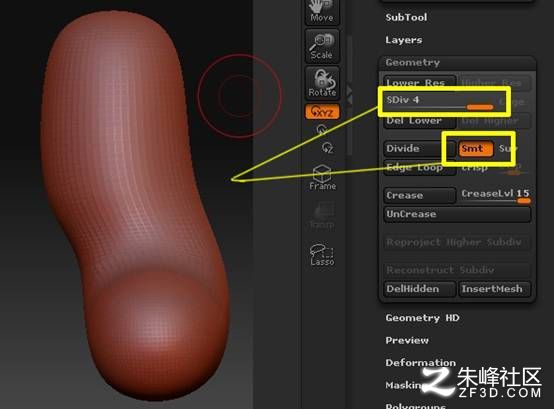The width and height of the screenshot is (554, 409).
Task: Expand the SubTool palette section
Action: (406, 17)
